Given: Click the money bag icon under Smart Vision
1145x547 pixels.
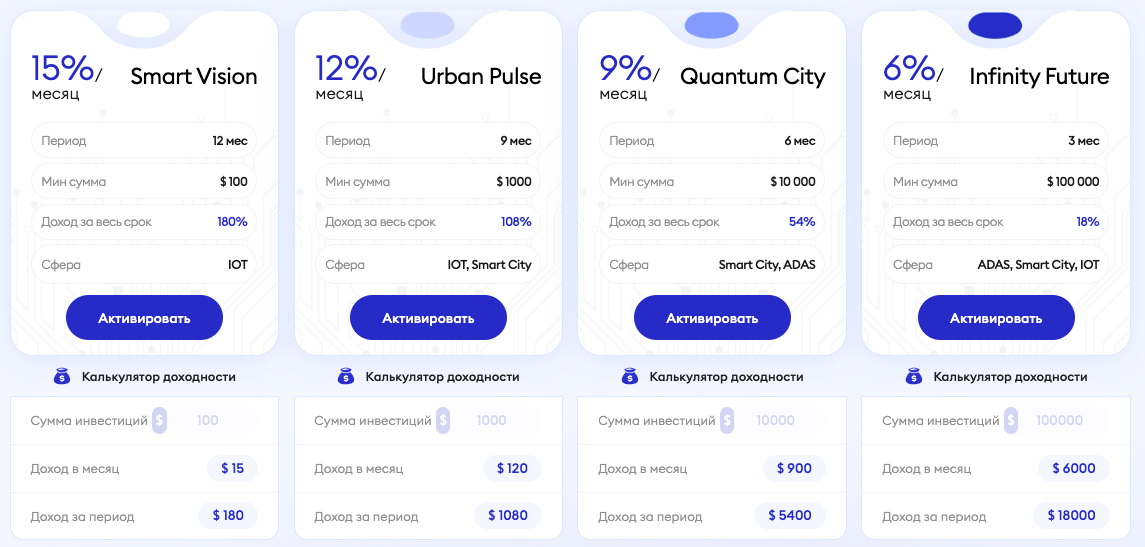Looking at the screenshot, I should click(x=62, y=377).
